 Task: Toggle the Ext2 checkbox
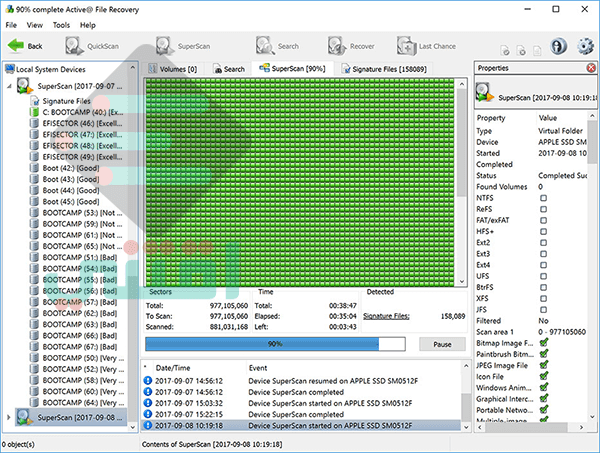pyautogui.click(x=543, y=243)
